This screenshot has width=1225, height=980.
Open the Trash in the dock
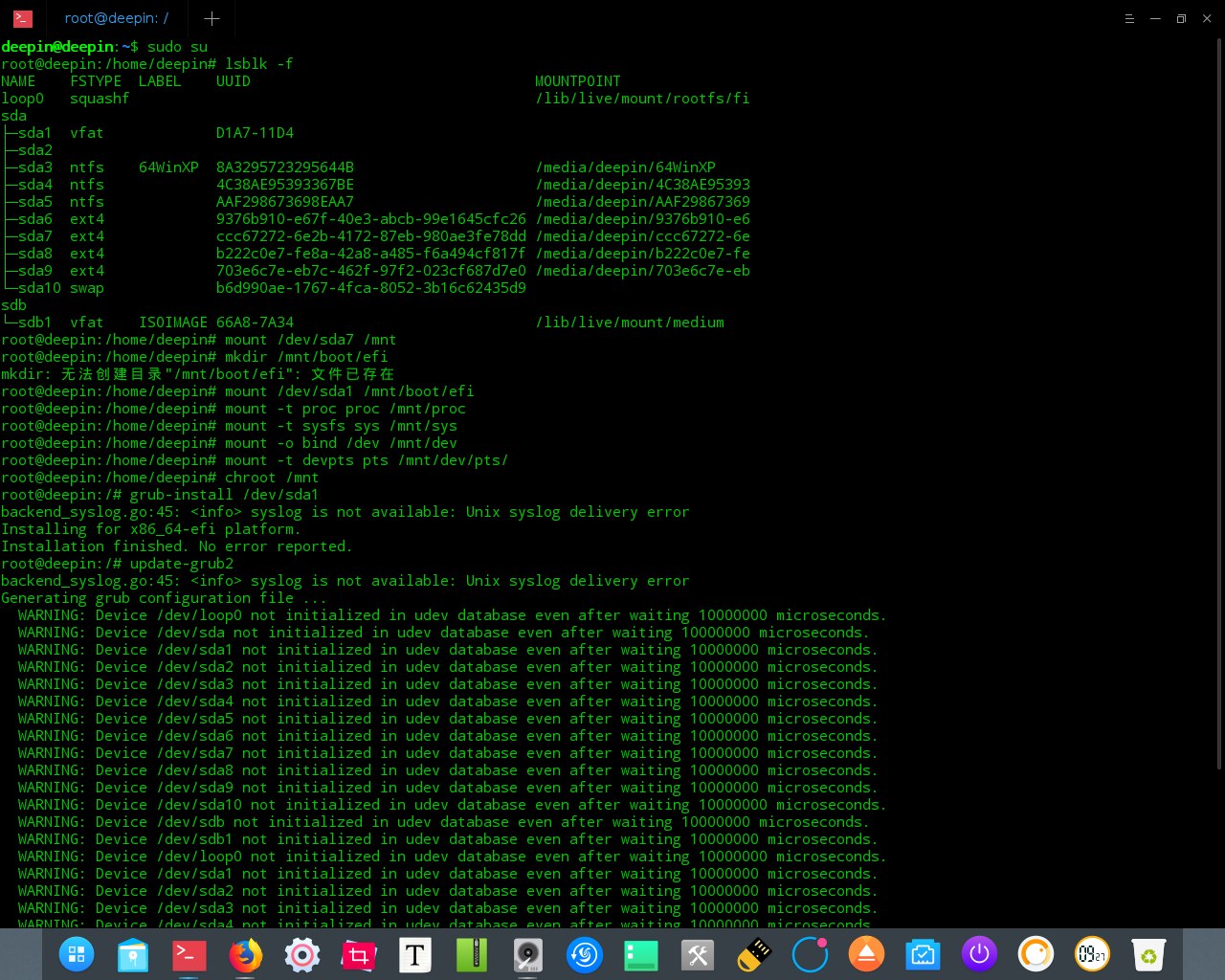[x=1148, y=954]
